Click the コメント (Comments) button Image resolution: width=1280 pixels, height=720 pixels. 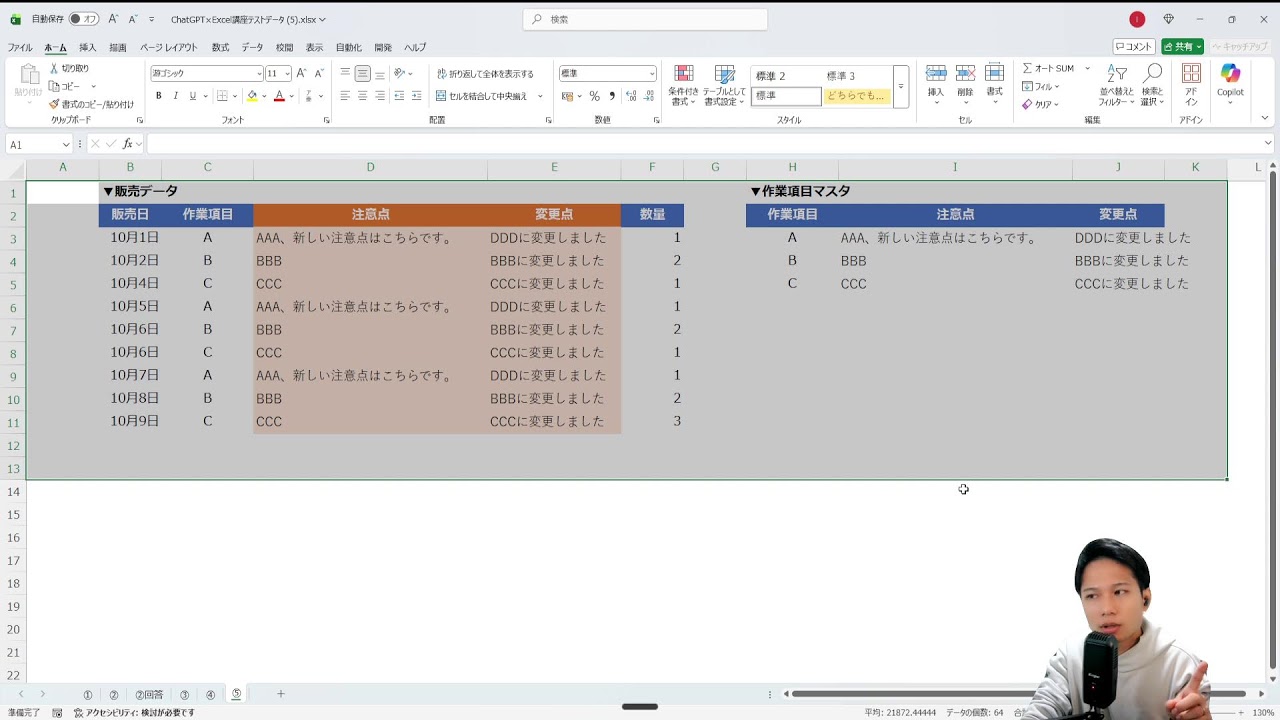click(1134, 47)
